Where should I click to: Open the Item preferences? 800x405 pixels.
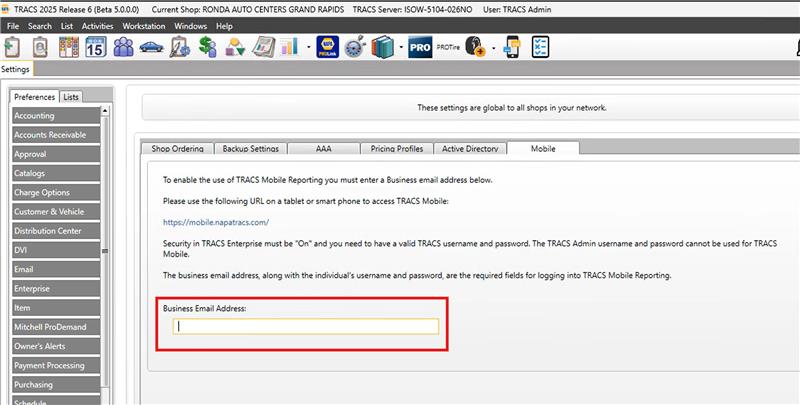56,308
